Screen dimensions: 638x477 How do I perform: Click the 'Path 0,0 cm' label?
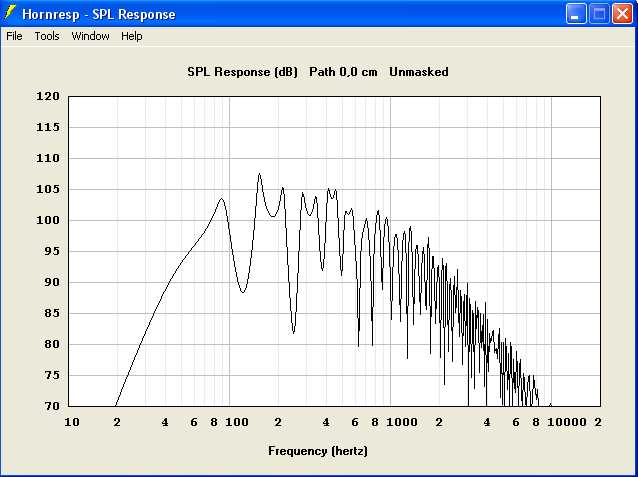(x=343, y=72)
